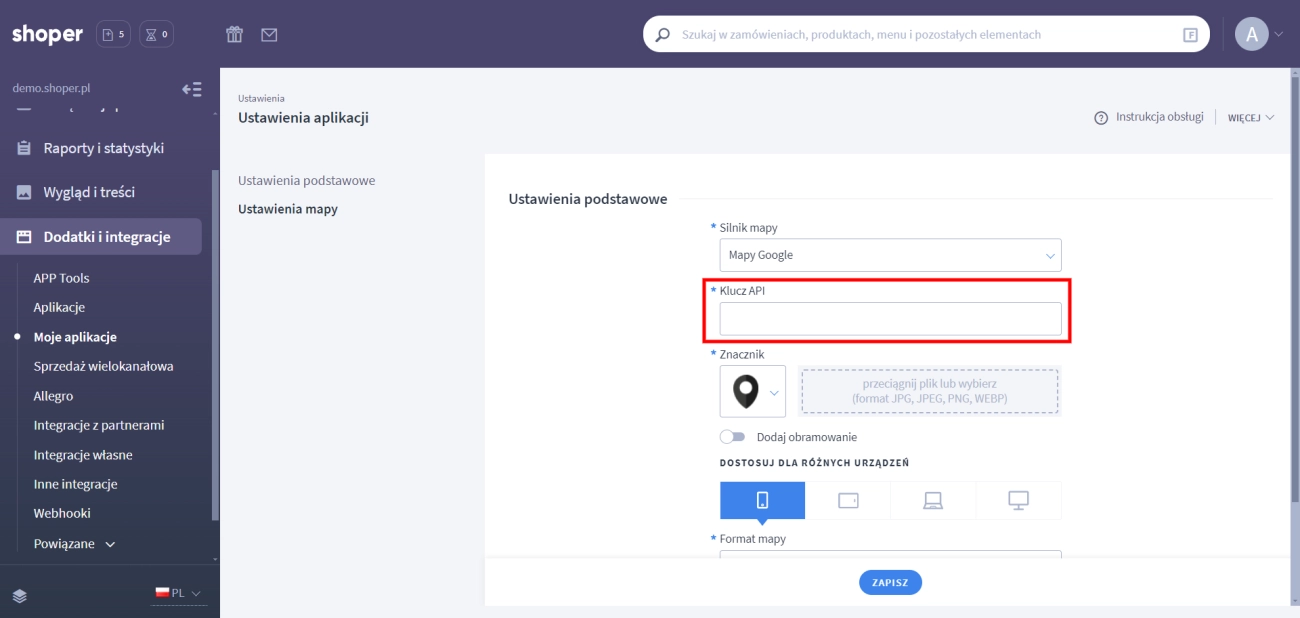Click the gift icon in top bar
The height and width of the screenshot is (618, 1300).
click(235, 35)
